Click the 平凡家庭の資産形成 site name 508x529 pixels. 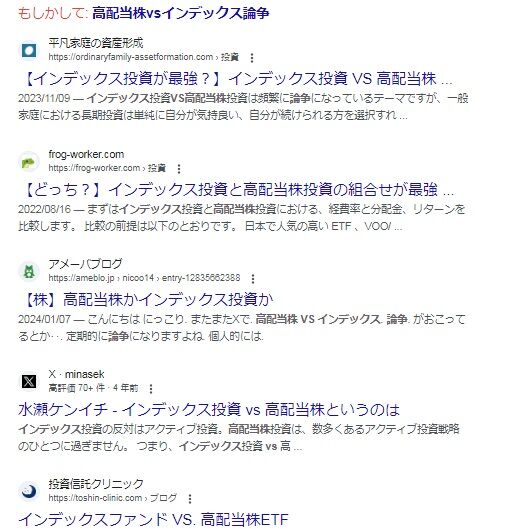[96, 43]
